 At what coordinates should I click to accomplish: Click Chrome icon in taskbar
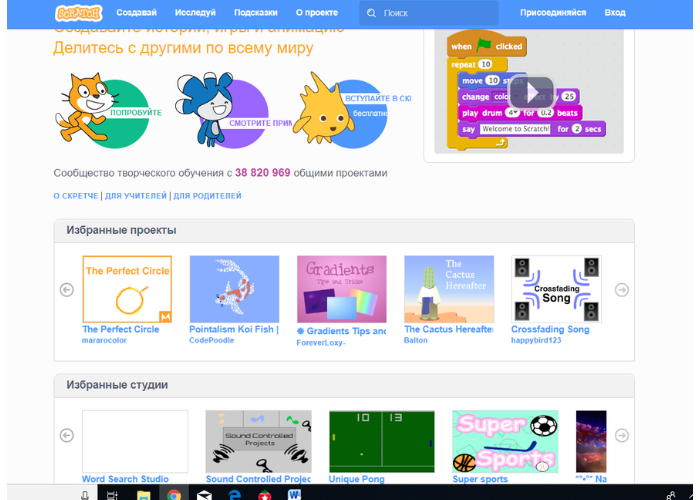[x=174, y=495]
